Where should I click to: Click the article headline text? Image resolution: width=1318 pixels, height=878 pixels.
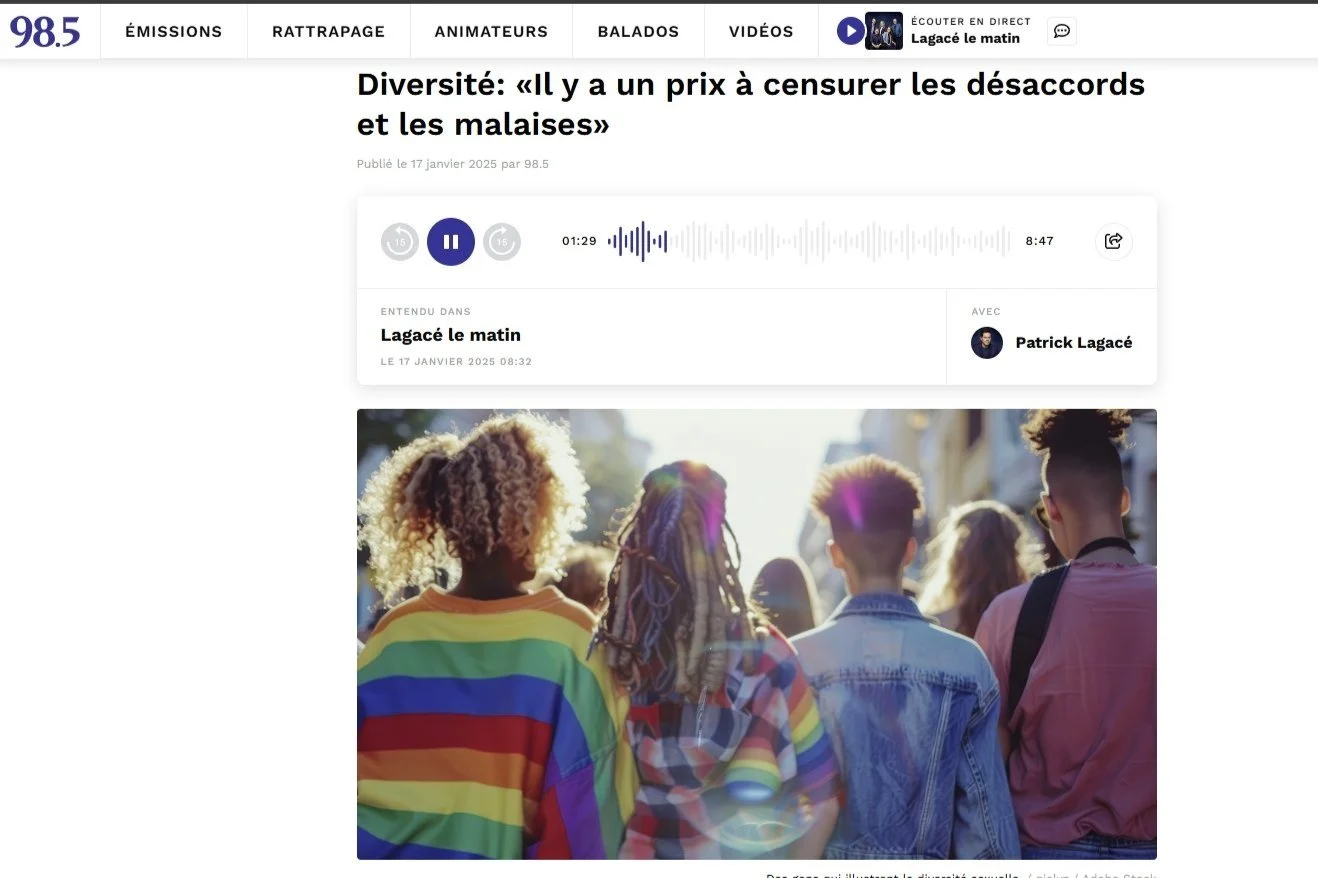pyautogui.click(x=751, y=104)
